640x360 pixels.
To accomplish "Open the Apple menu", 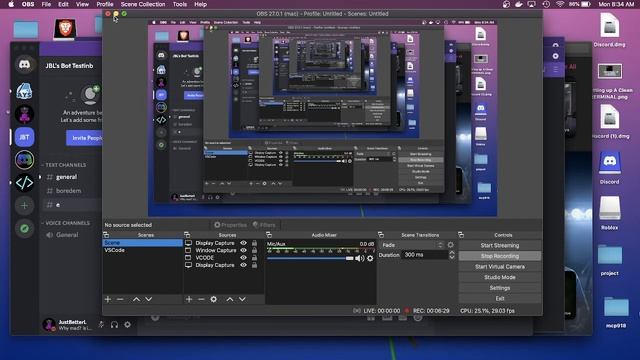I will [x=11, y=4].
